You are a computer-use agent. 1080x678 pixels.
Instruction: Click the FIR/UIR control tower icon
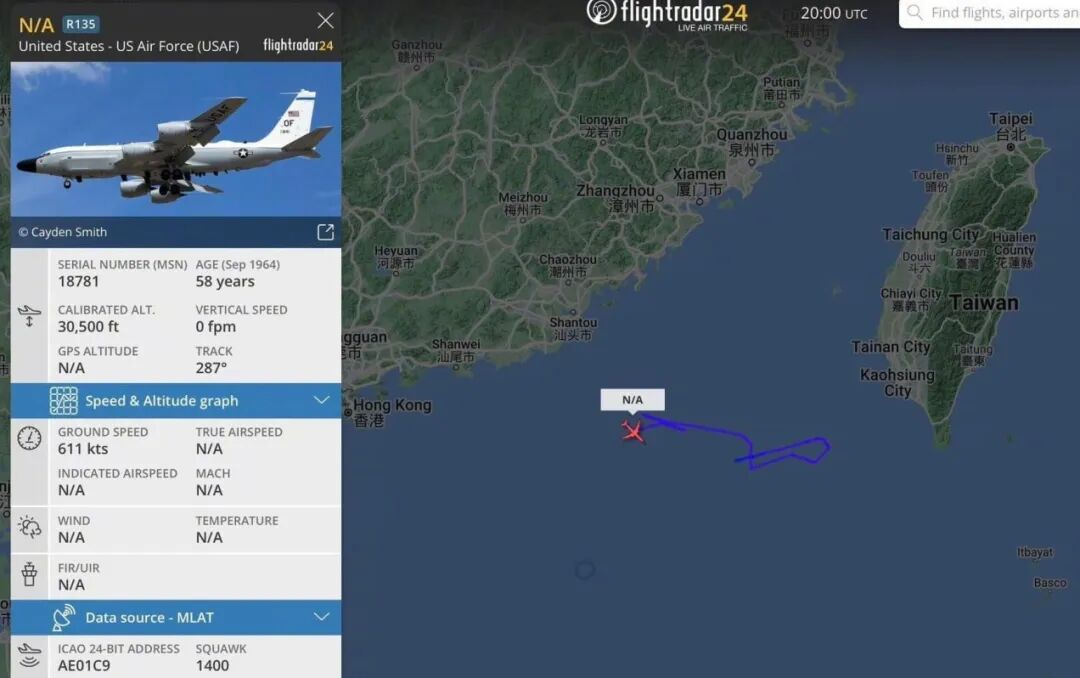click(29, 574)
